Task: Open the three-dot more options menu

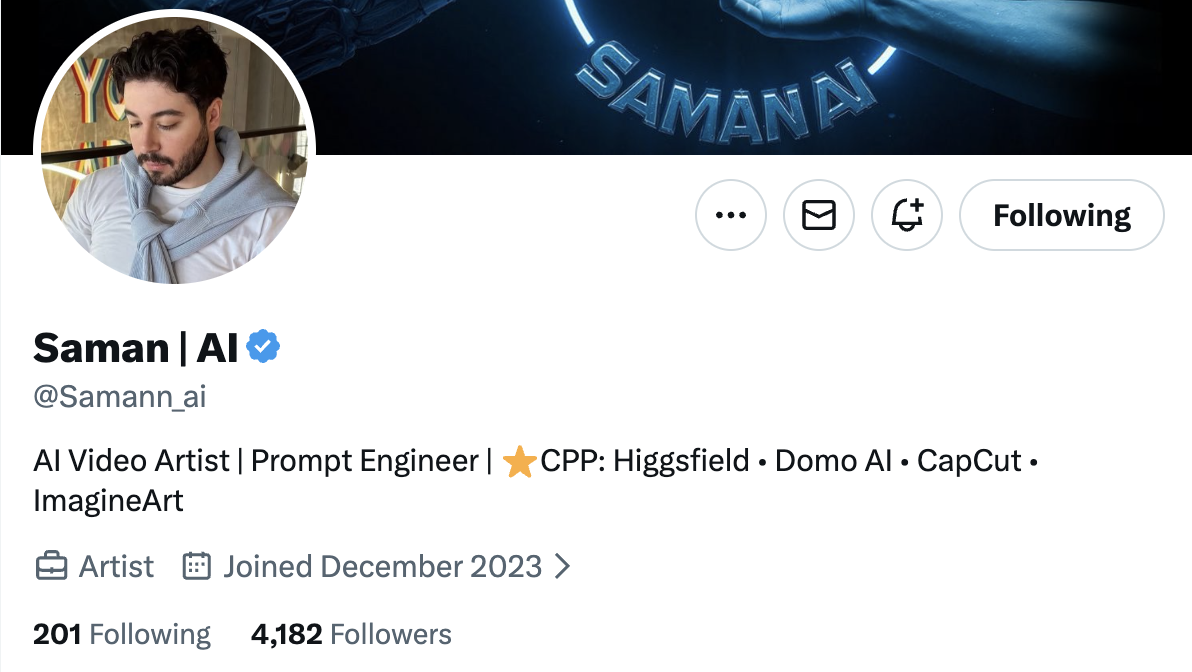Action: pos(731,215)
